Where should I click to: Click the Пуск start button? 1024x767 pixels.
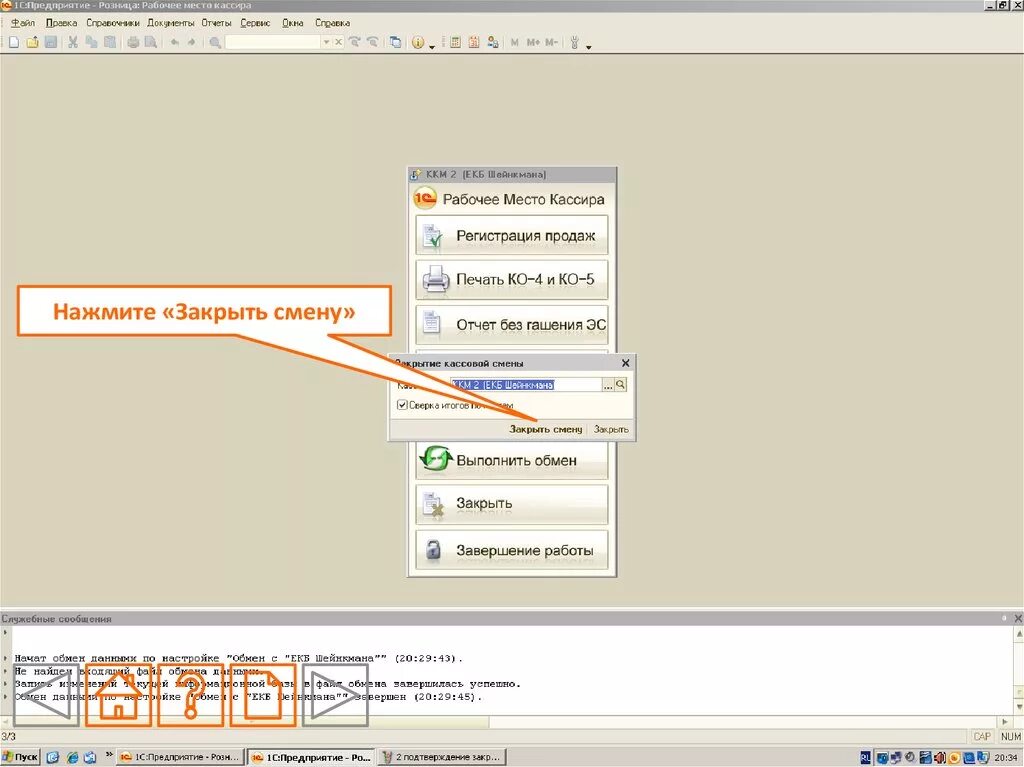click(20, 757)
